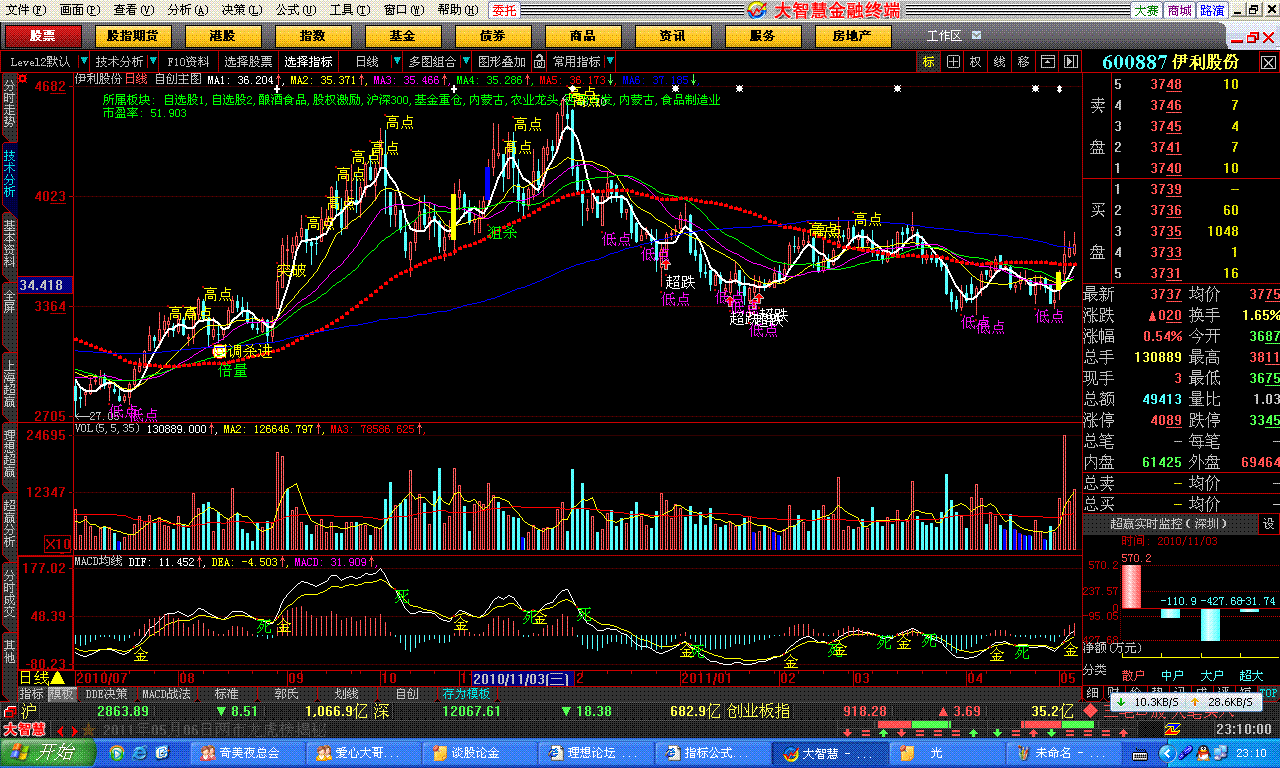Open the 常用指标 dropdown arrow

[609, 62]
